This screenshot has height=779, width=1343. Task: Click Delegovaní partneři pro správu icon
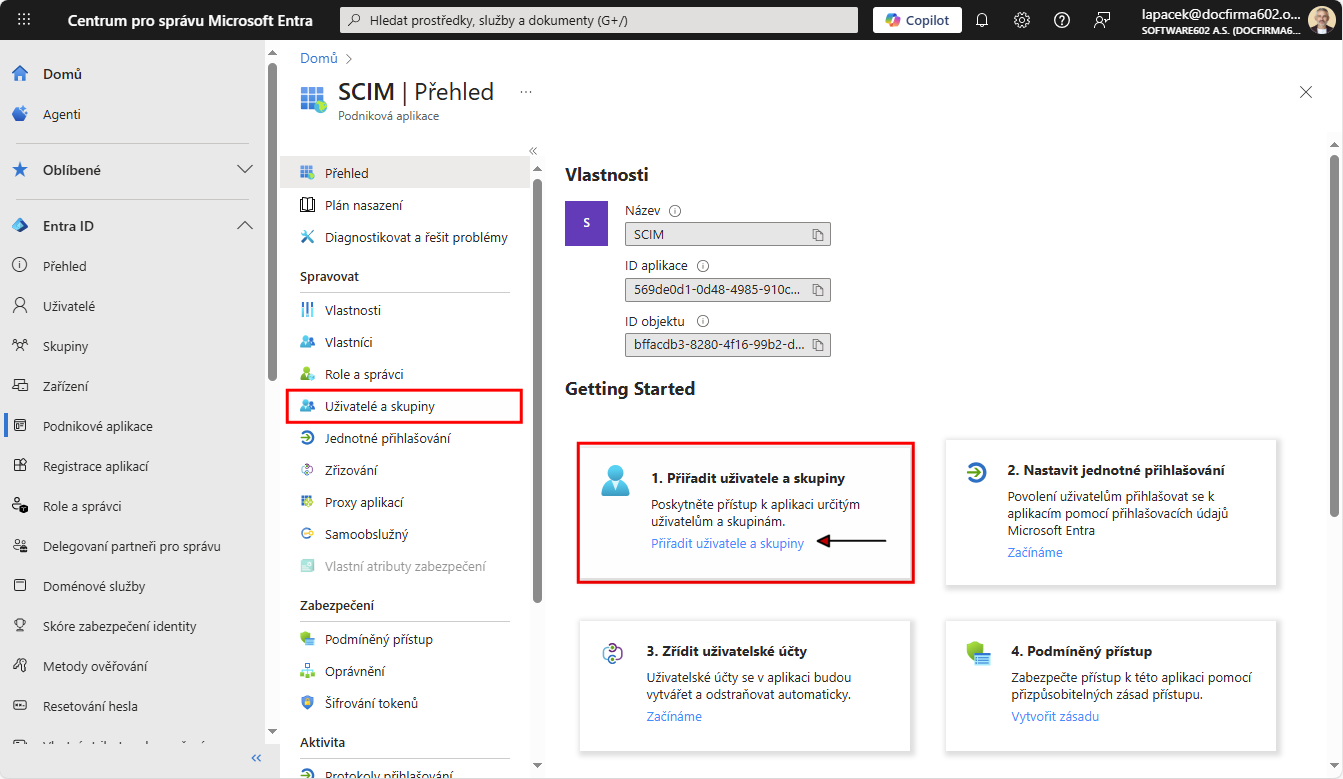tap(20, 546)
